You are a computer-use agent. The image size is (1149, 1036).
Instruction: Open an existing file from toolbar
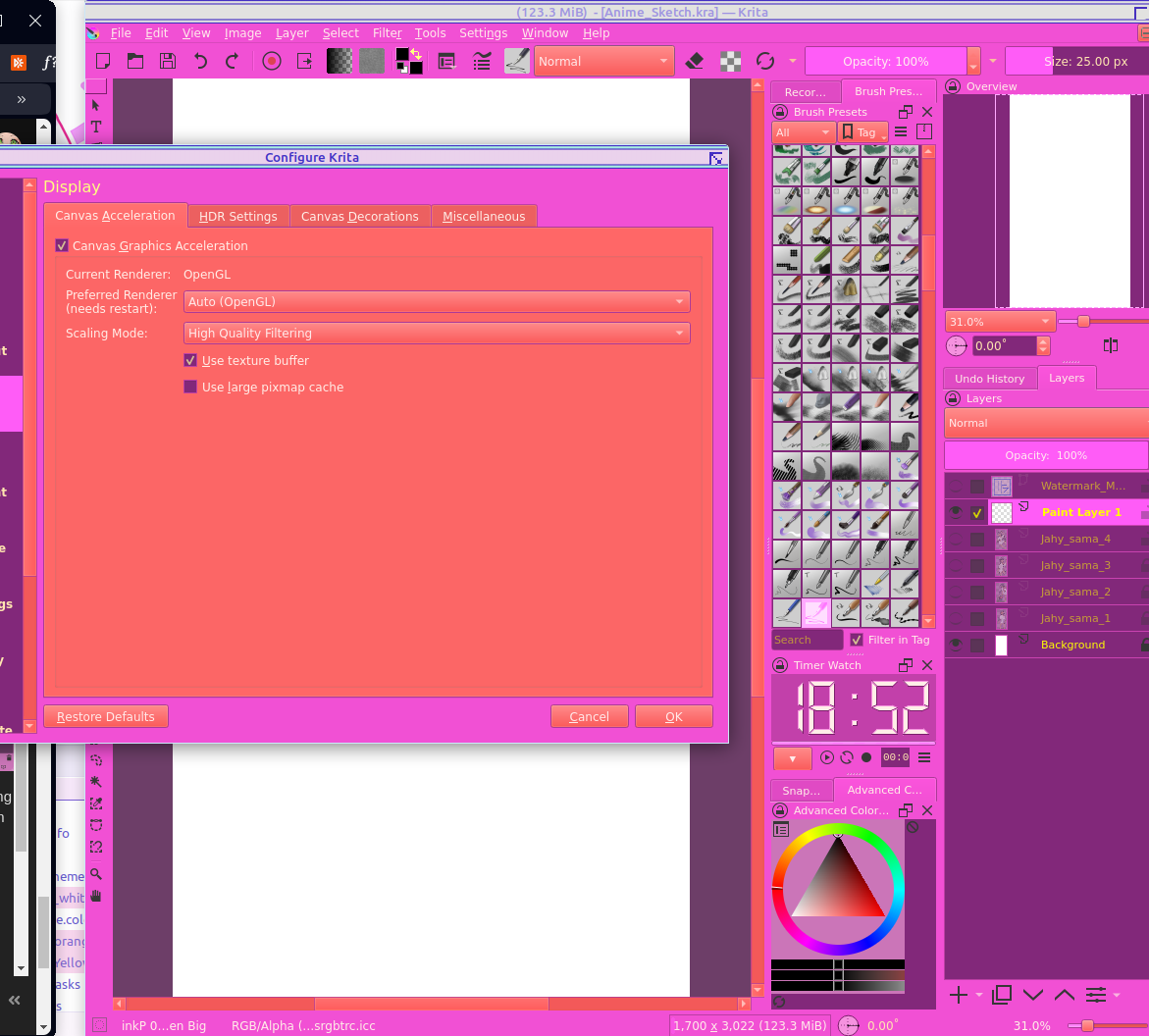[x=135, y=62]
